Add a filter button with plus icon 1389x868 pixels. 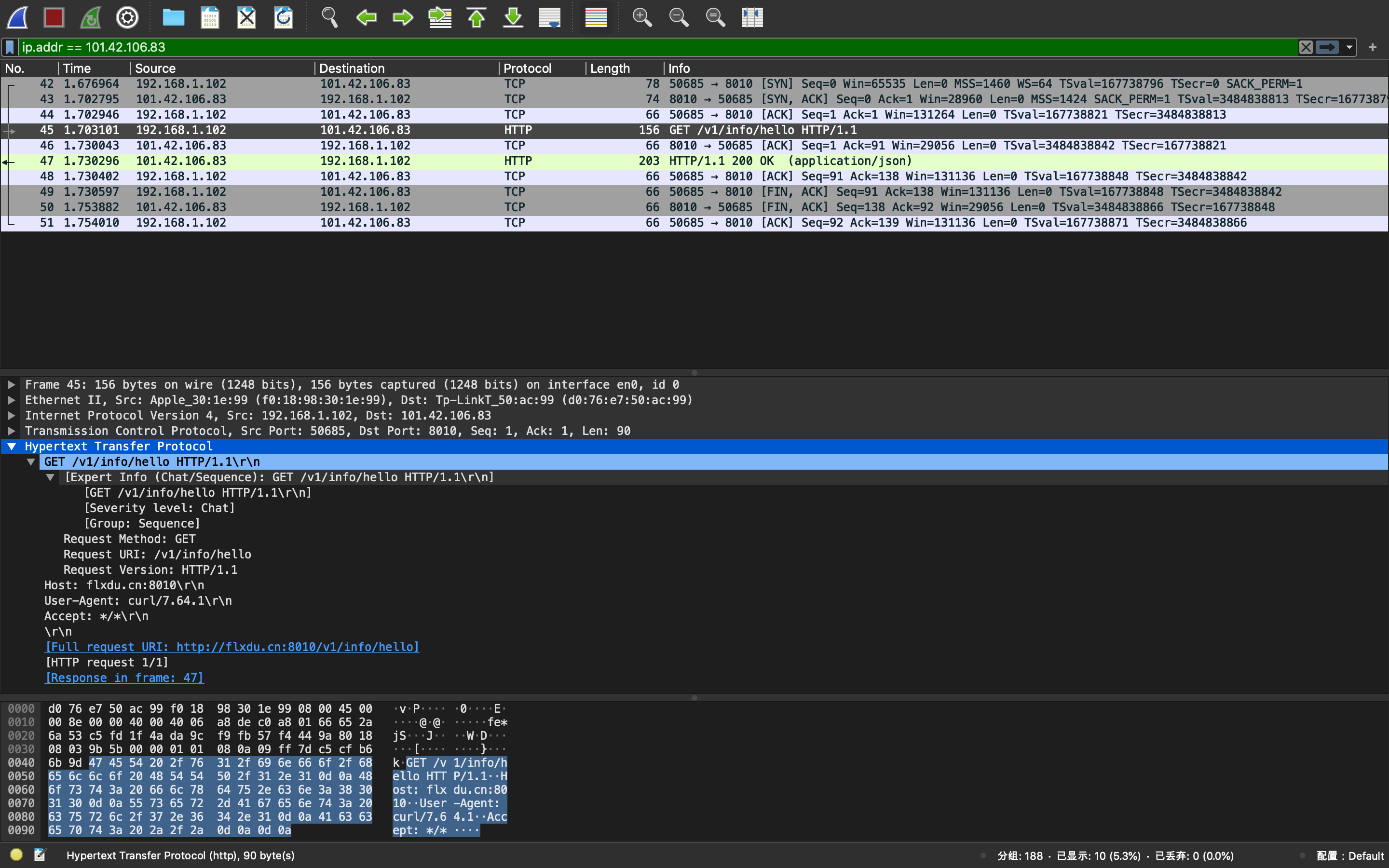(1373, 47)
